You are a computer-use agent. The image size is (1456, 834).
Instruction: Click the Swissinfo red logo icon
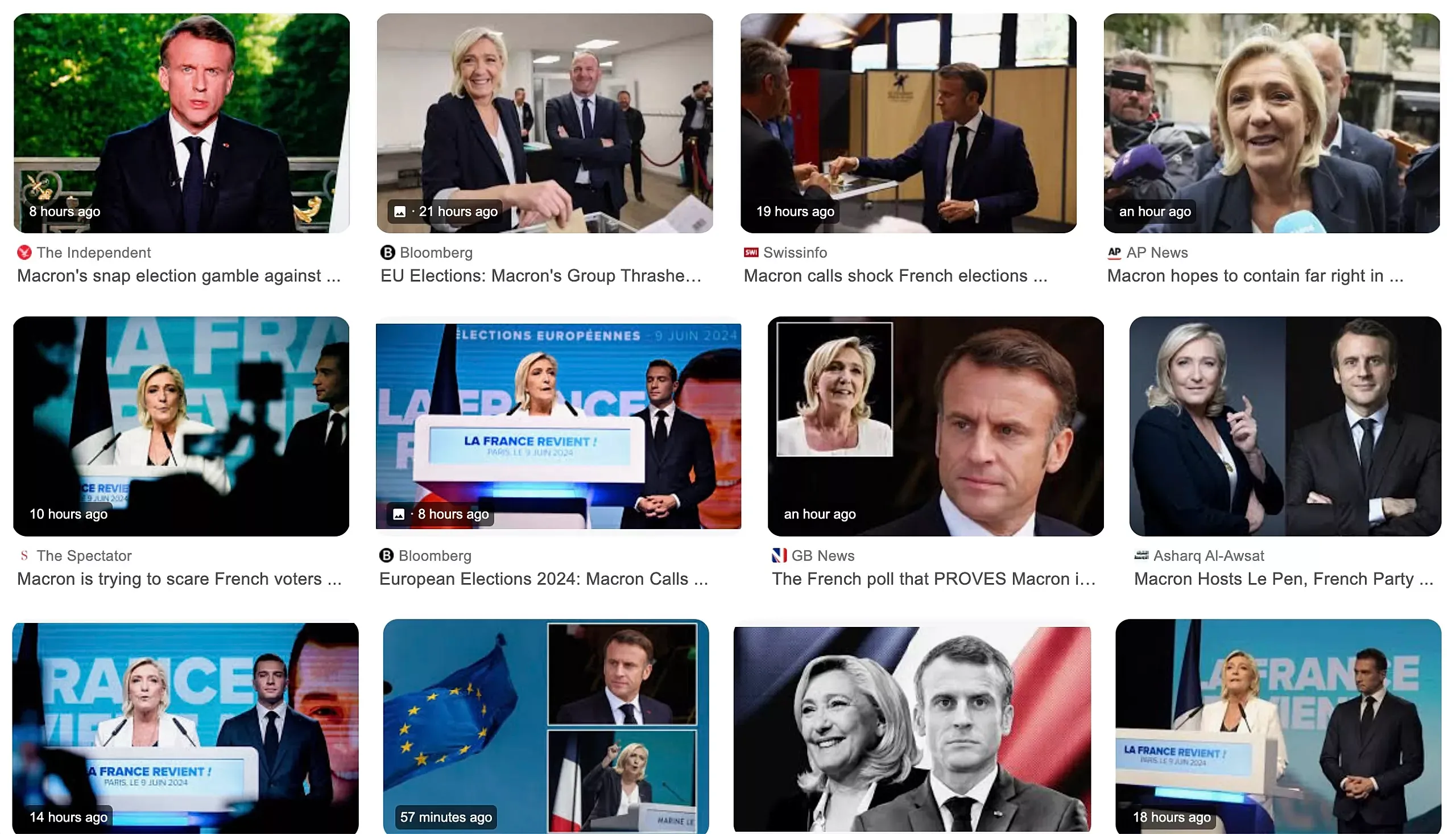751,253
